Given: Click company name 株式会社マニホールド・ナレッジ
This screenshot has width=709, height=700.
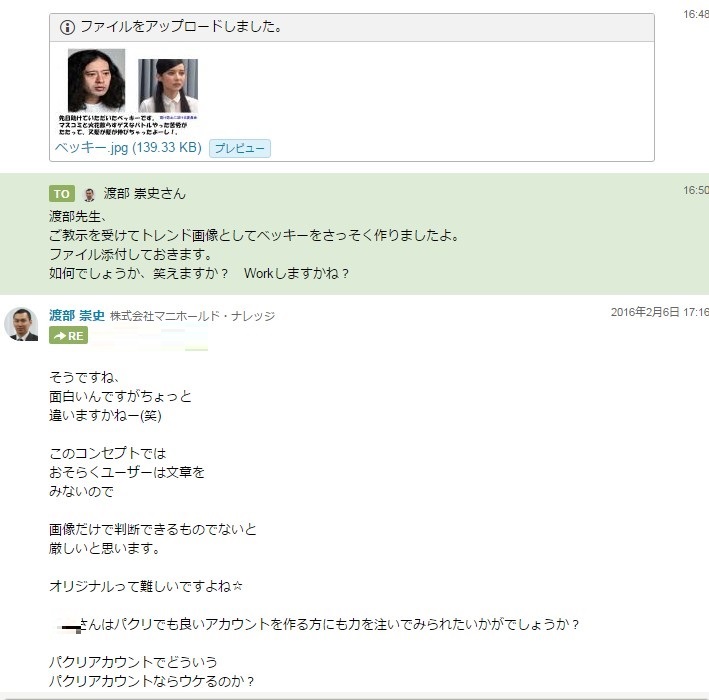Looking at the screenshot, I should point(192,316).
